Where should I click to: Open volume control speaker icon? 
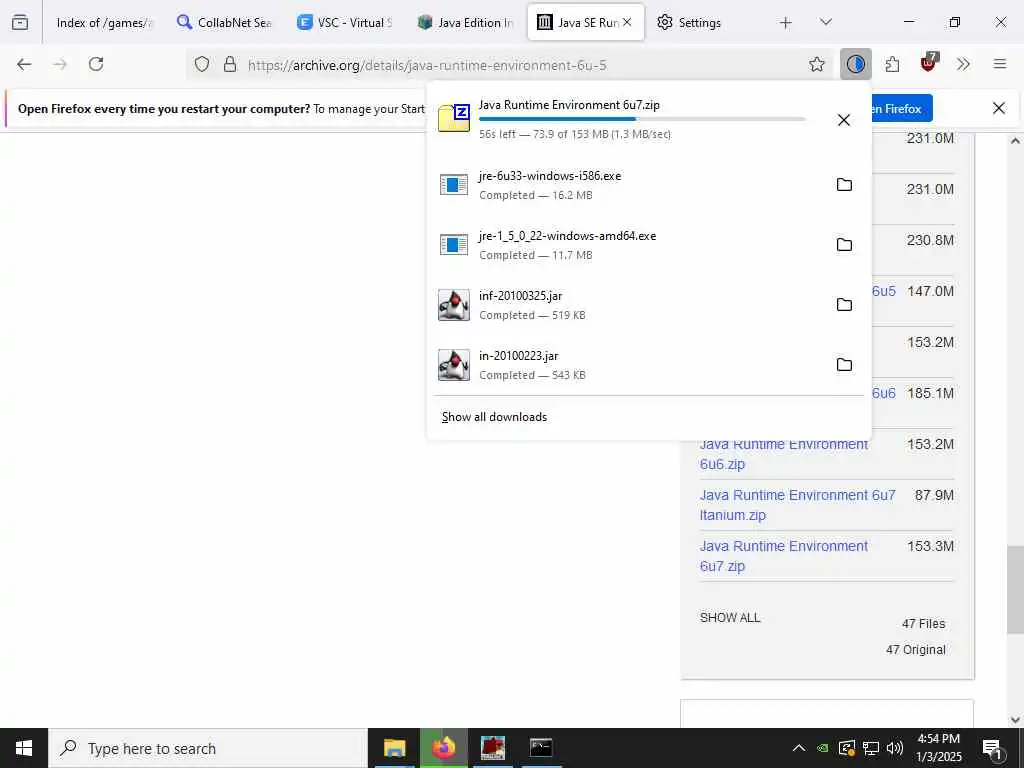pyautogui.click(x=895, y=748)
